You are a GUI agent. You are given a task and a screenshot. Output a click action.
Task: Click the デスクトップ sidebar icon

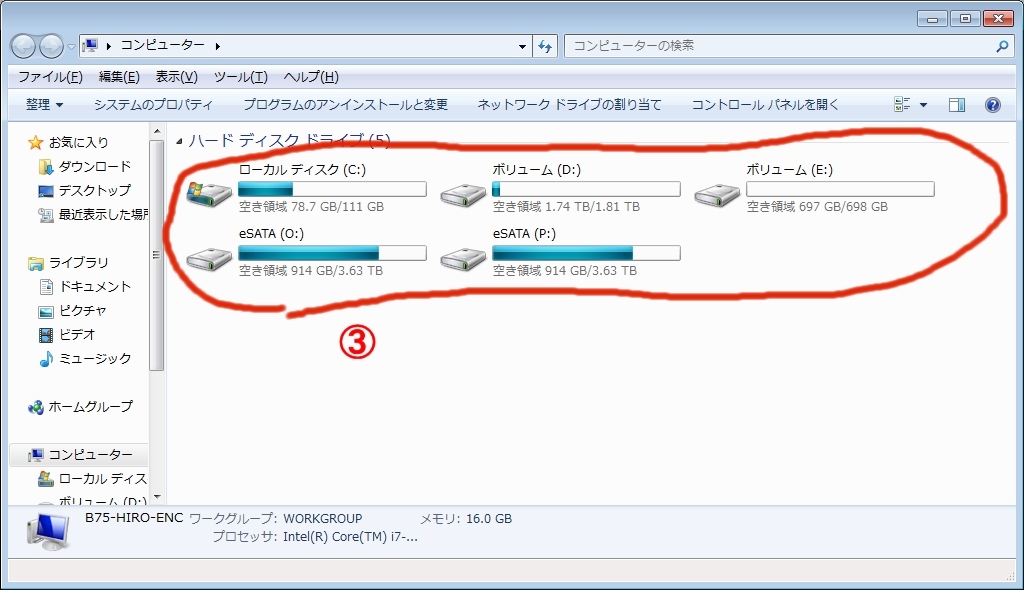coord(46,191)
